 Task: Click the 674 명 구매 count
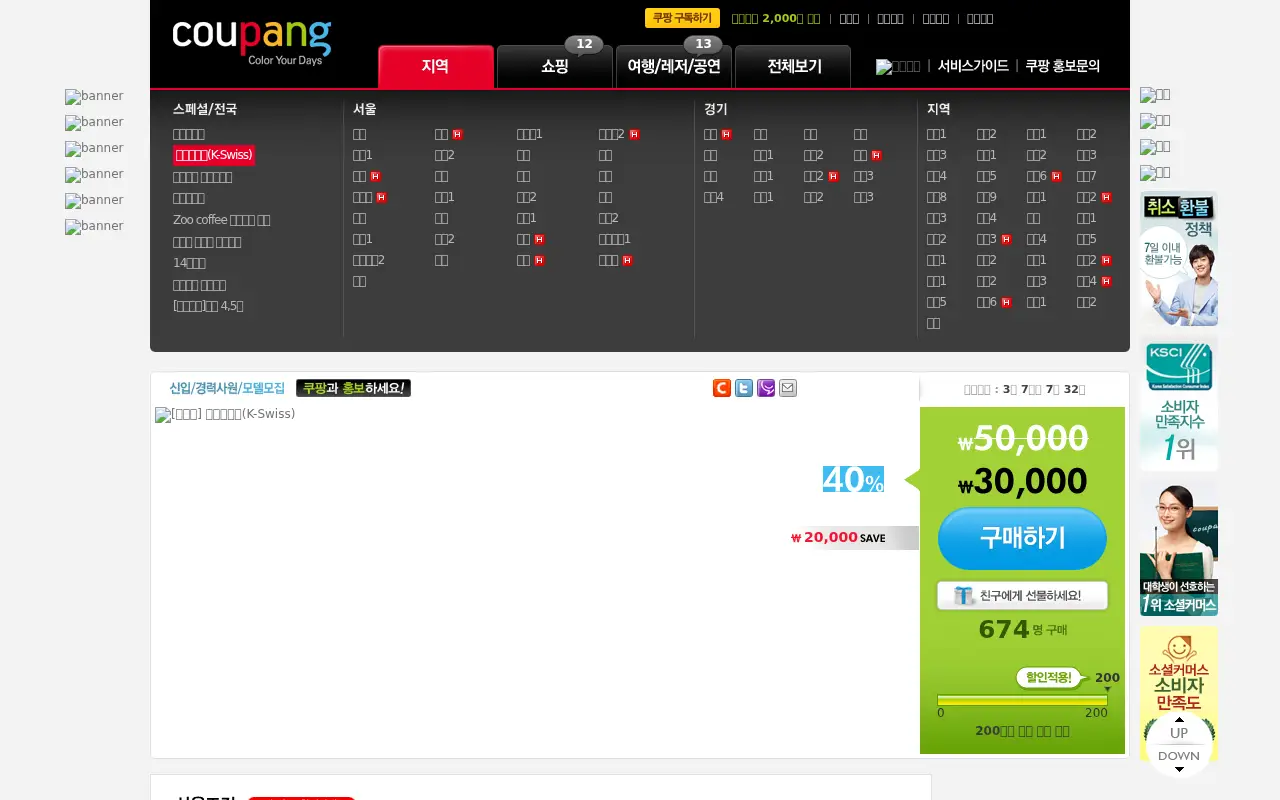tap(1022, 629)
